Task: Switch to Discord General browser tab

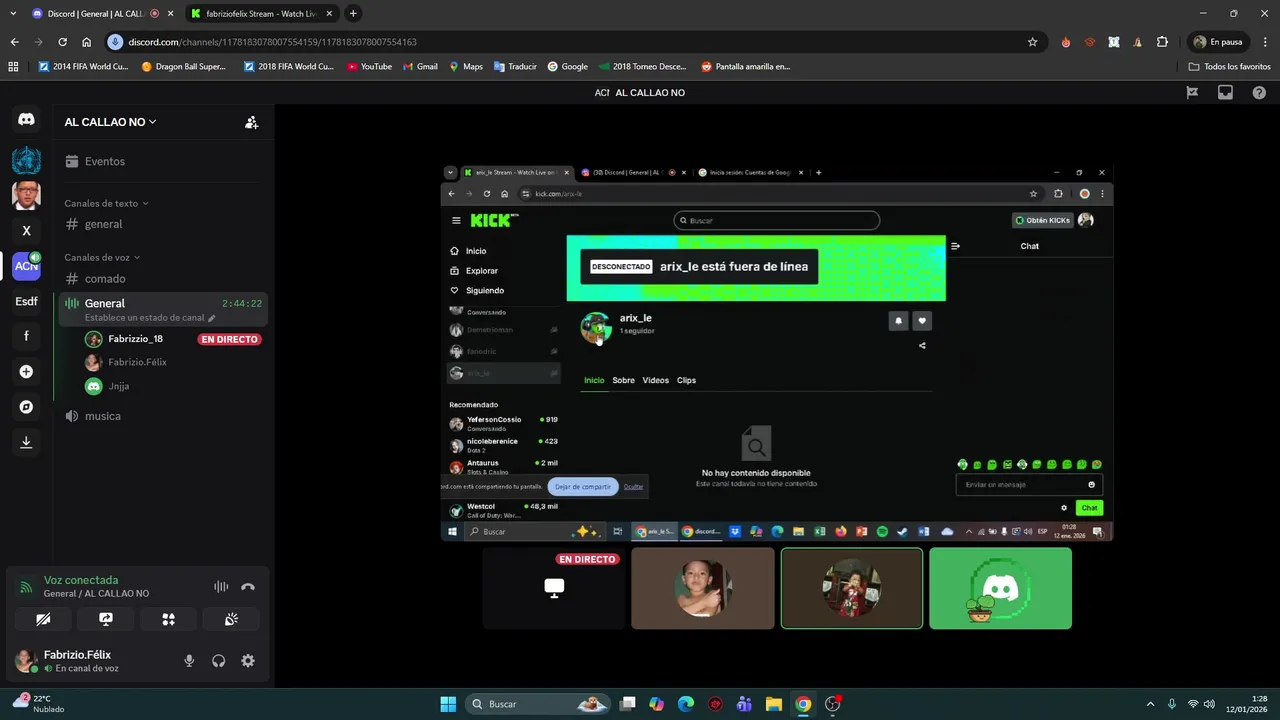Action: (100, 14)
